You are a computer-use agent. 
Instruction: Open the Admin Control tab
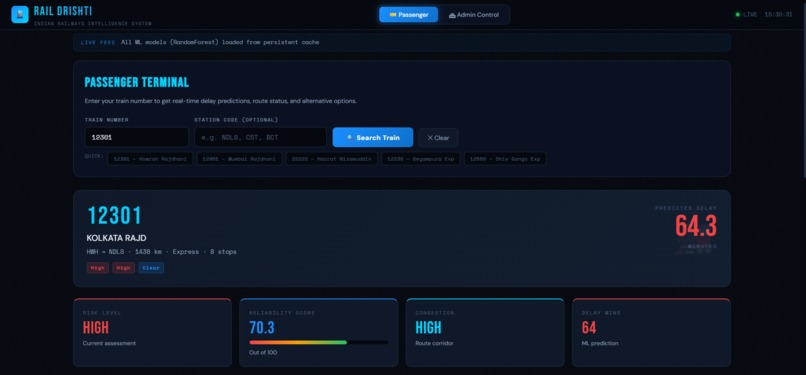click(x=473, y=14)
